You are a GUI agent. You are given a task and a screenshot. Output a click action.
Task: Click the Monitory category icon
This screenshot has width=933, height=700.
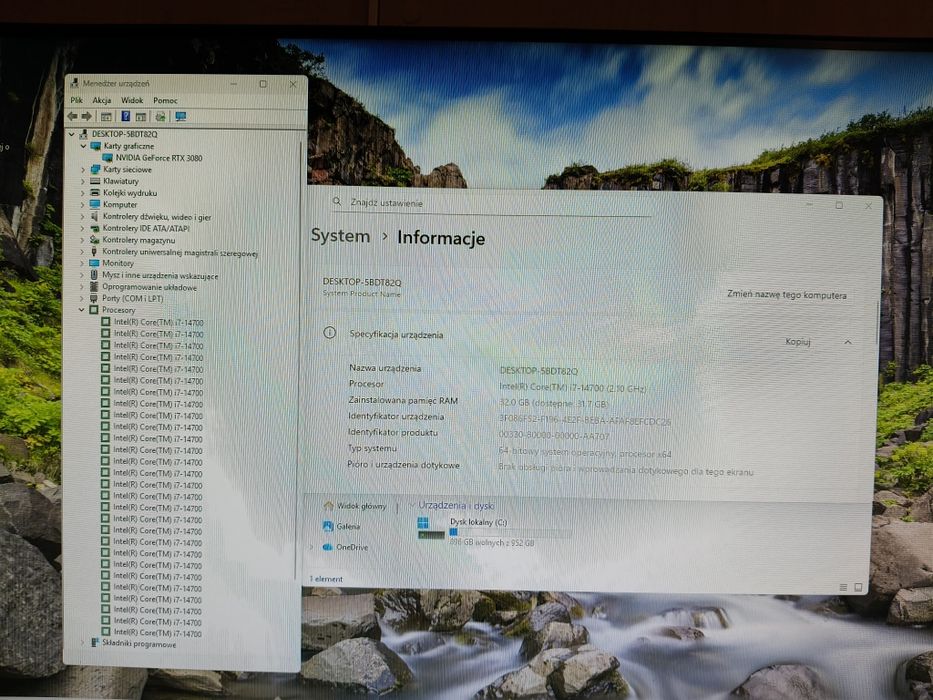(x=94, y=263)
